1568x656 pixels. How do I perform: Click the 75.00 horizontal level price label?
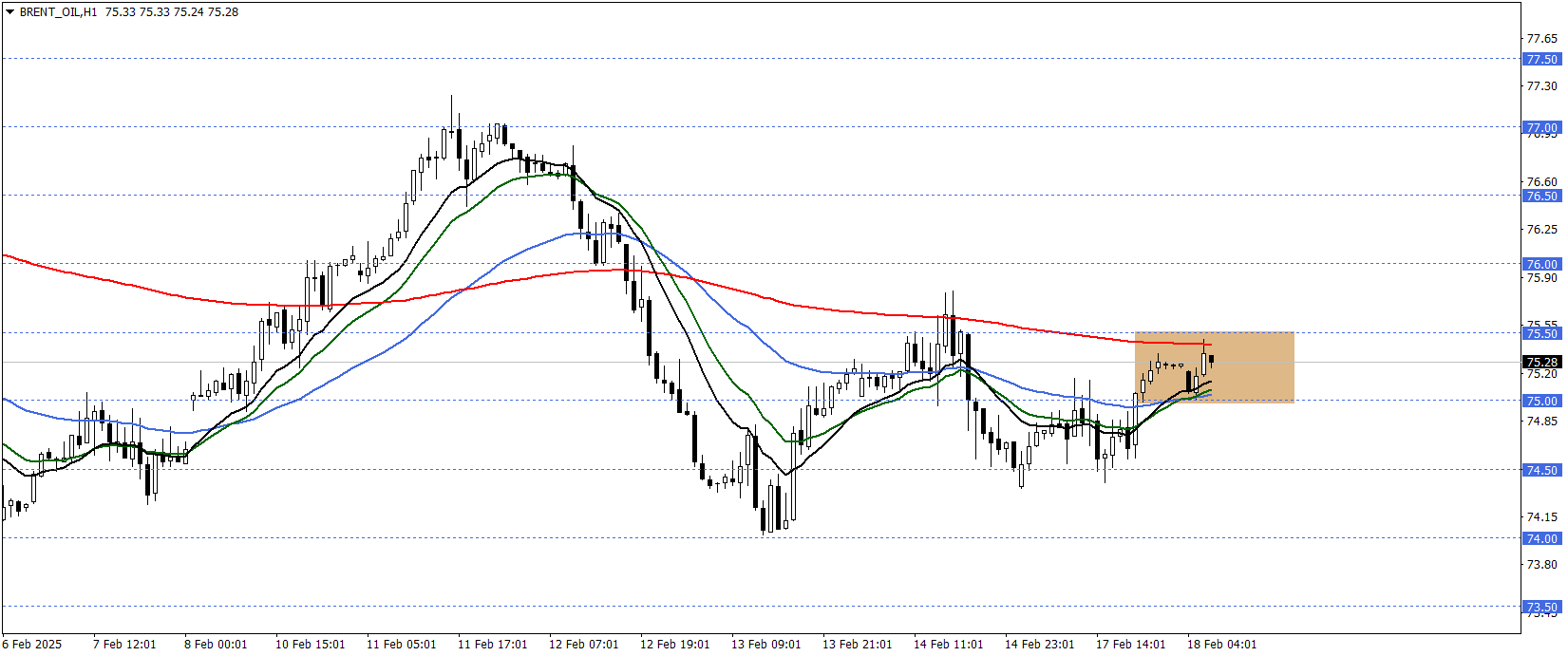point(1541,401)
